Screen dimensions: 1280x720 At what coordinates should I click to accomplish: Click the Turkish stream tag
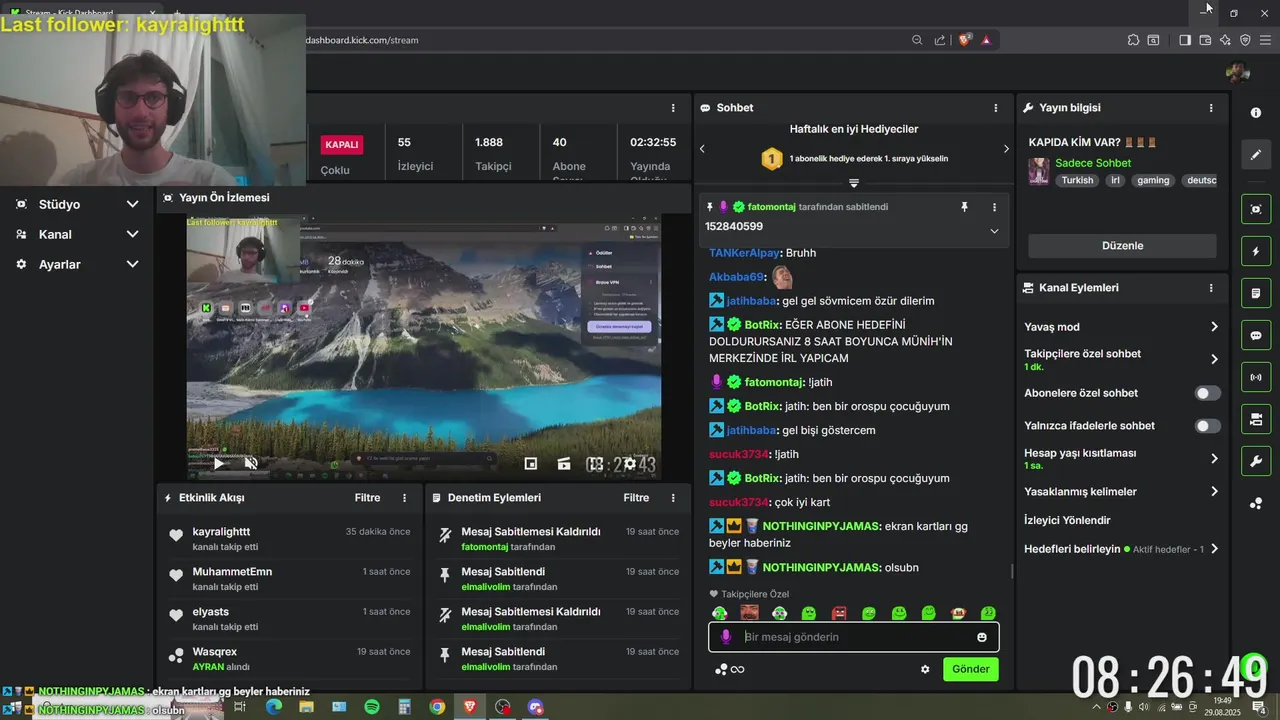pos(1077,181)
